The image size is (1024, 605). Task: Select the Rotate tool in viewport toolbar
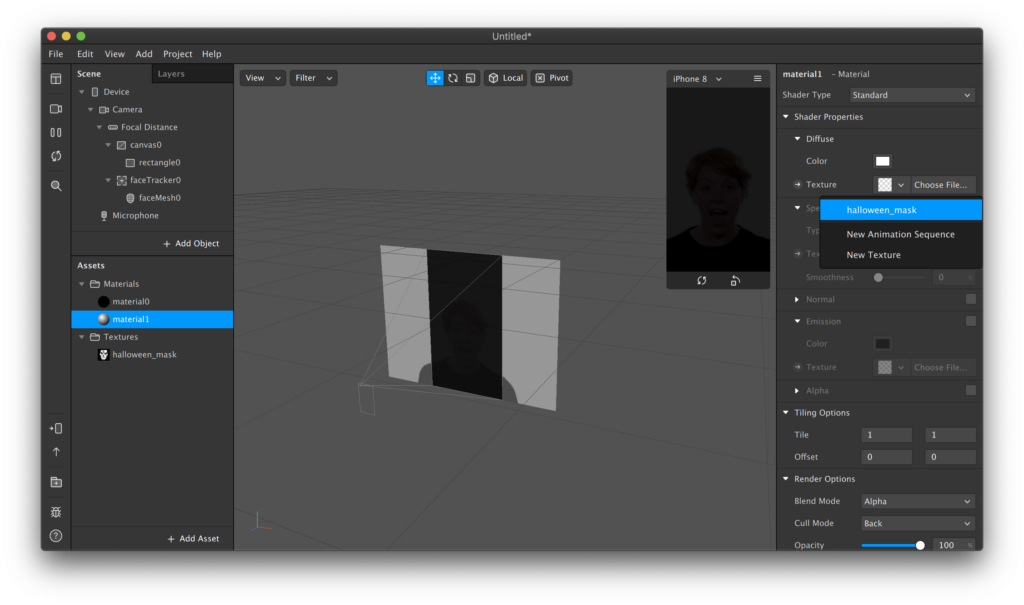[453, 78]
